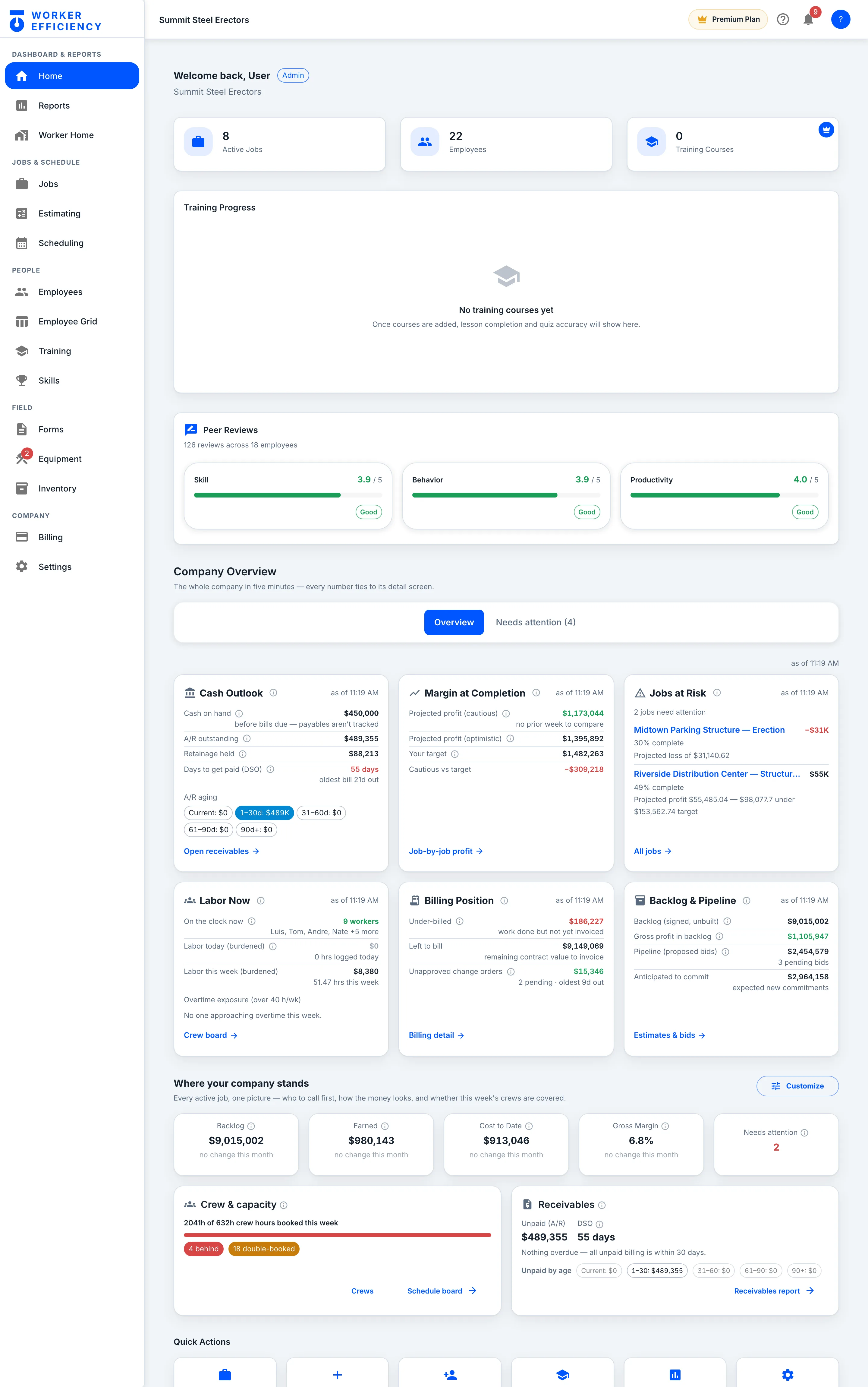Click the Skill rating progress bar
The width and height of the screenshot is (868, 1387).
(288, 495)
